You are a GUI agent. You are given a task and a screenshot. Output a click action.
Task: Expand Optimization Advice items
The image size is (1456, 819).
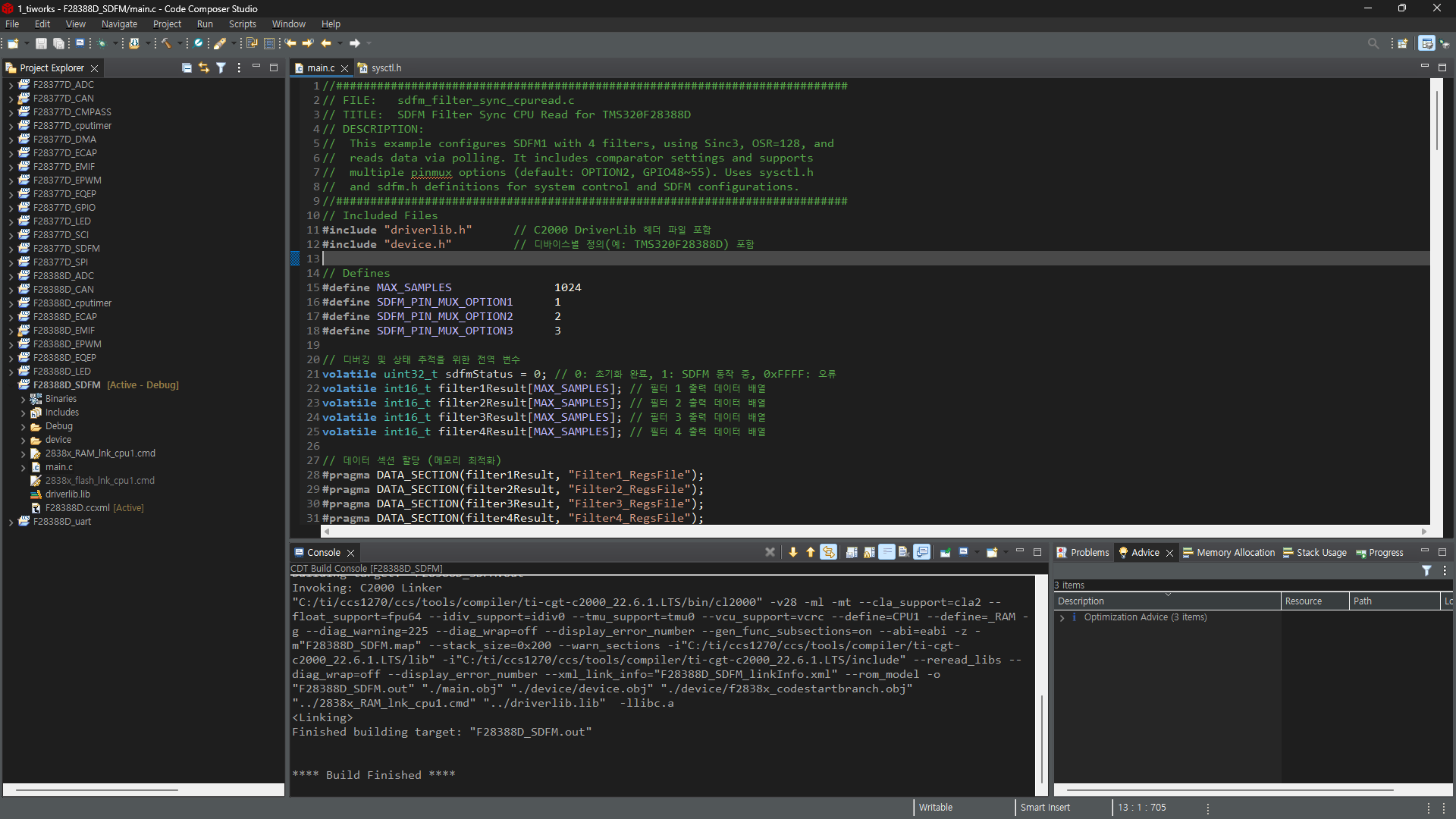click(x=1062, y=617)
